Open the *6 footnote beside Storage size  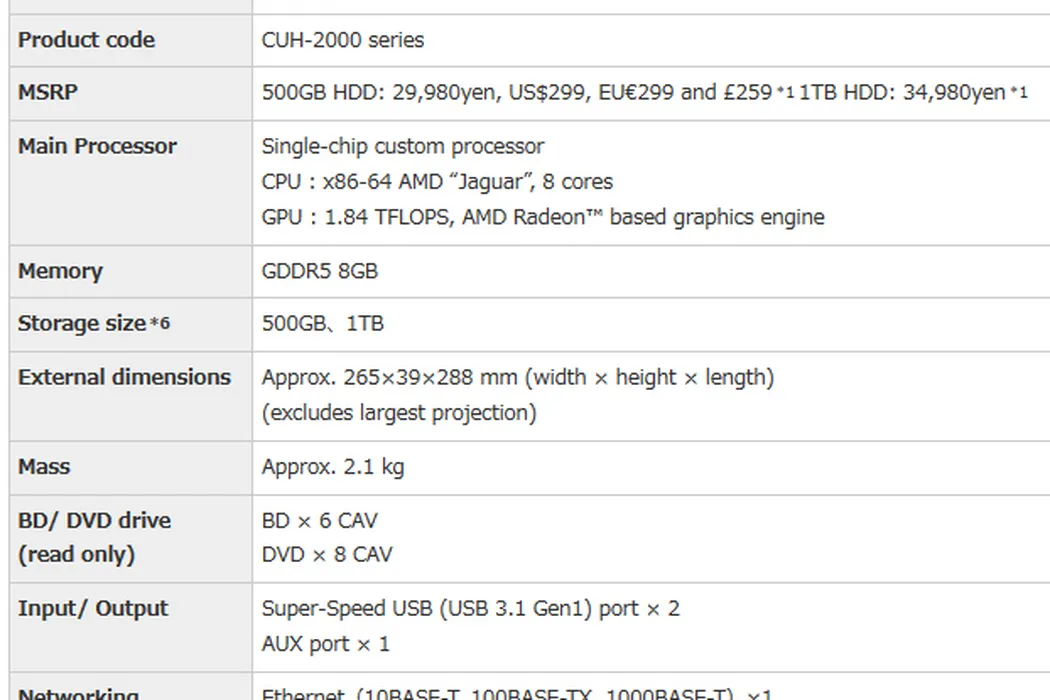click(x=160, y=324)
